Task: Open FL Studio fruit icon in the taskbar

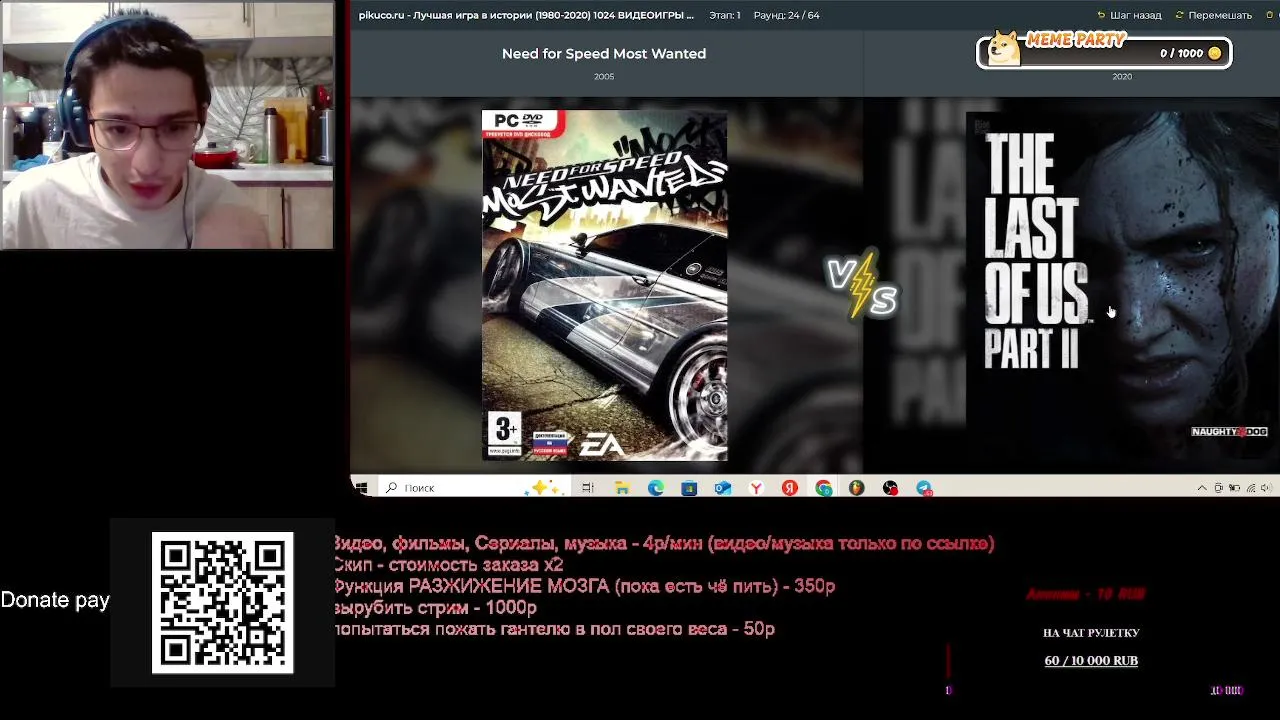Action: (x=856, y=487)
